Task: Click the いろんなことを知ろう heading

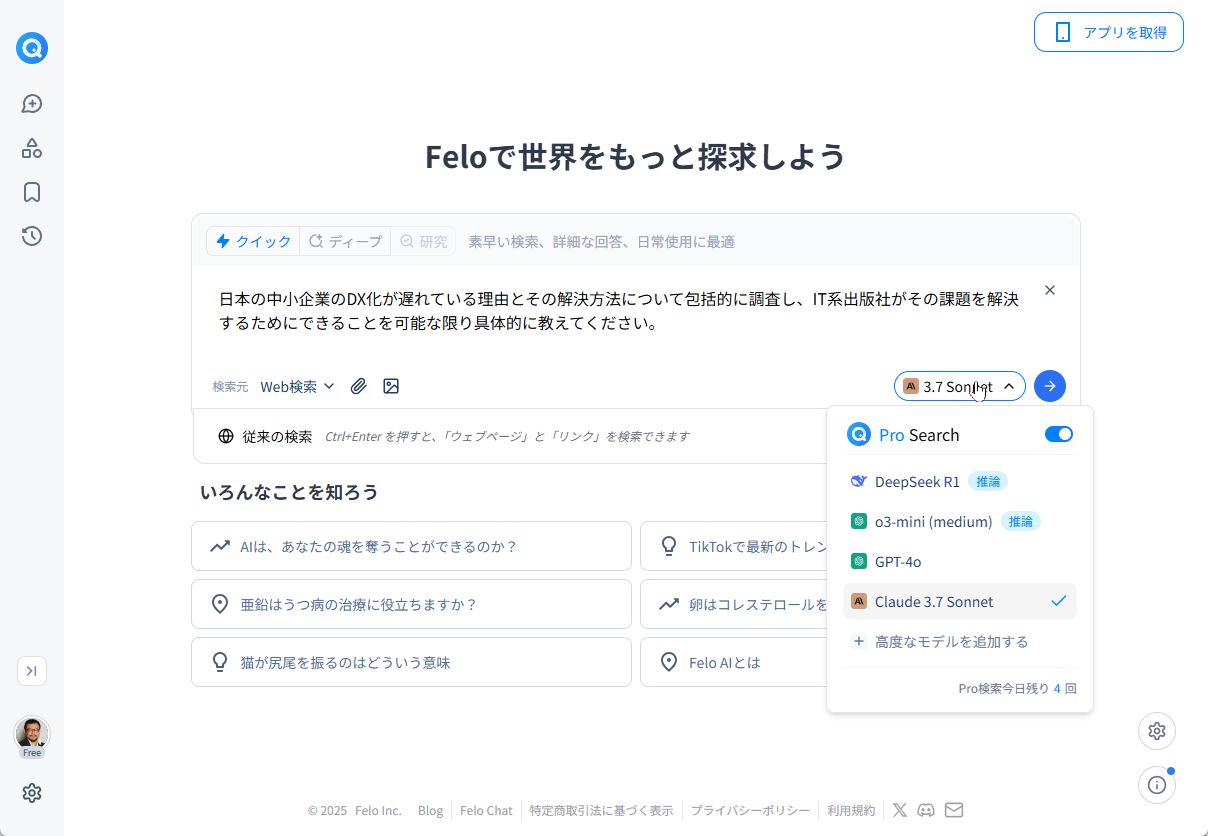Action: 289,492
